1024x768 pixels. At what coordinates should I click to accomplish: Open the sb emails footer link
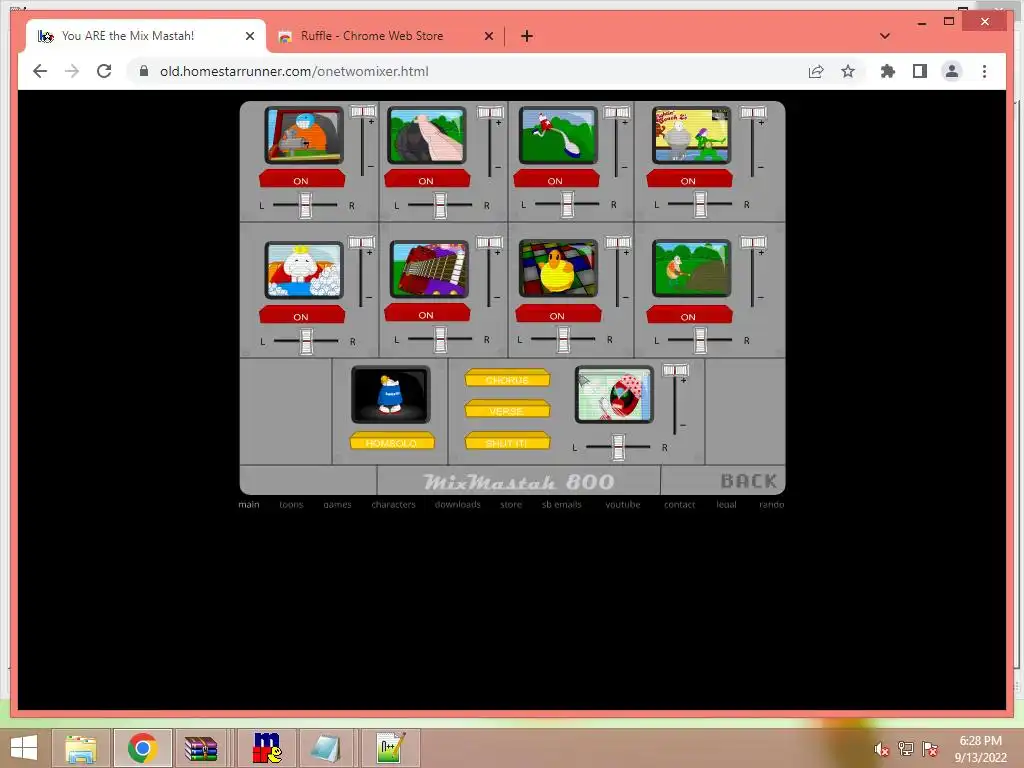tap(562, 504)
